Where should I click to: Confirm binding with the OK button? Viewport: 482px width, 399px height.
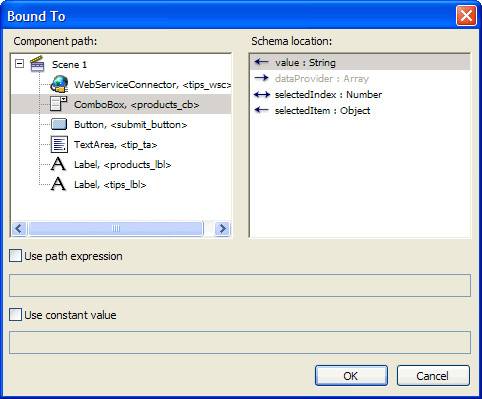tap(351, 376)
